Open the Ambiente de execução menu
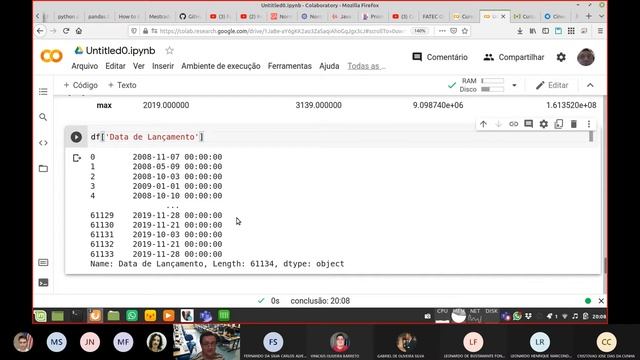The height and width of the screenshot is (360, 640). 221,66
